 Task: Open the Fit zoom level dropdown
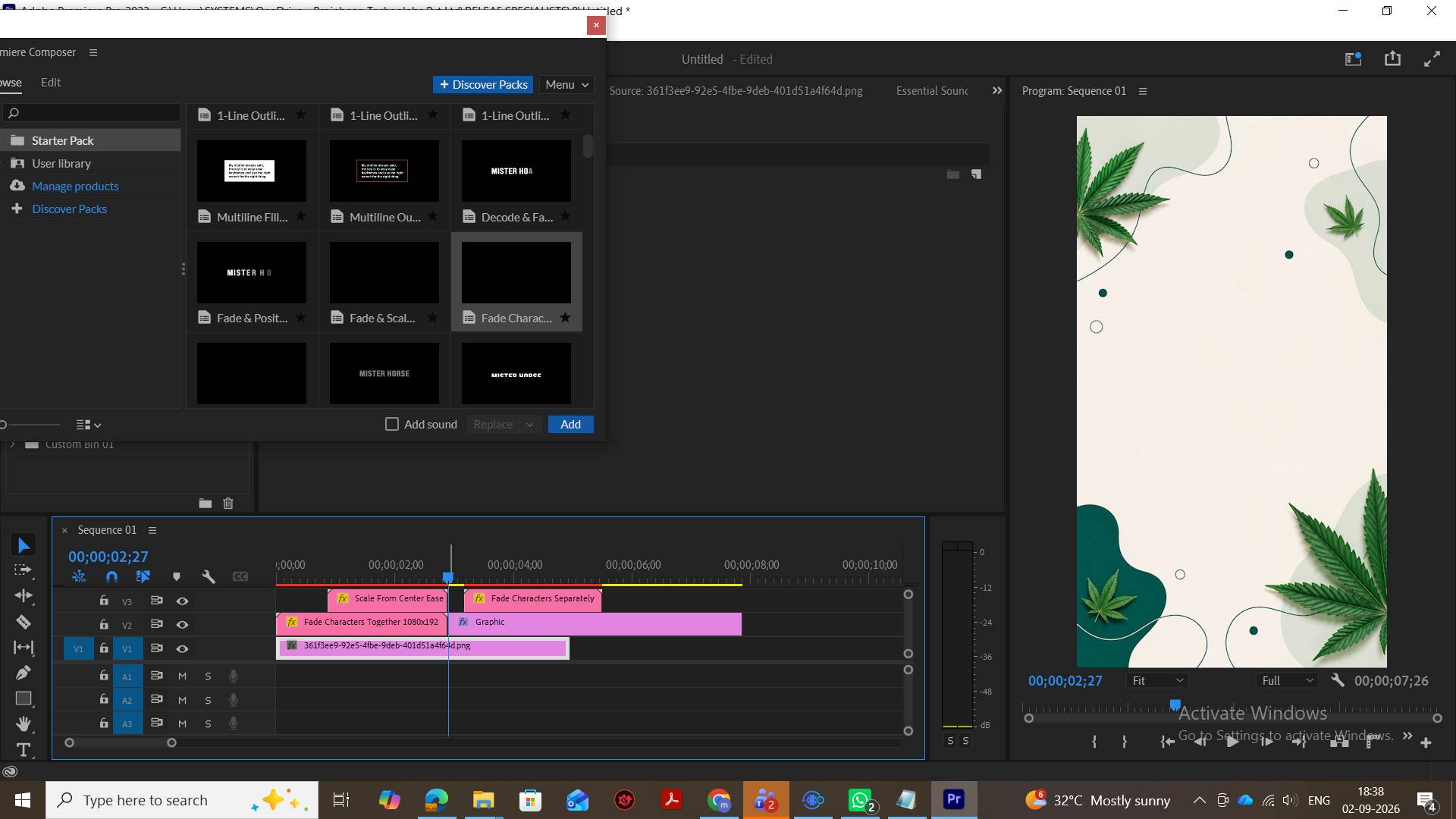pos(1157,680)
